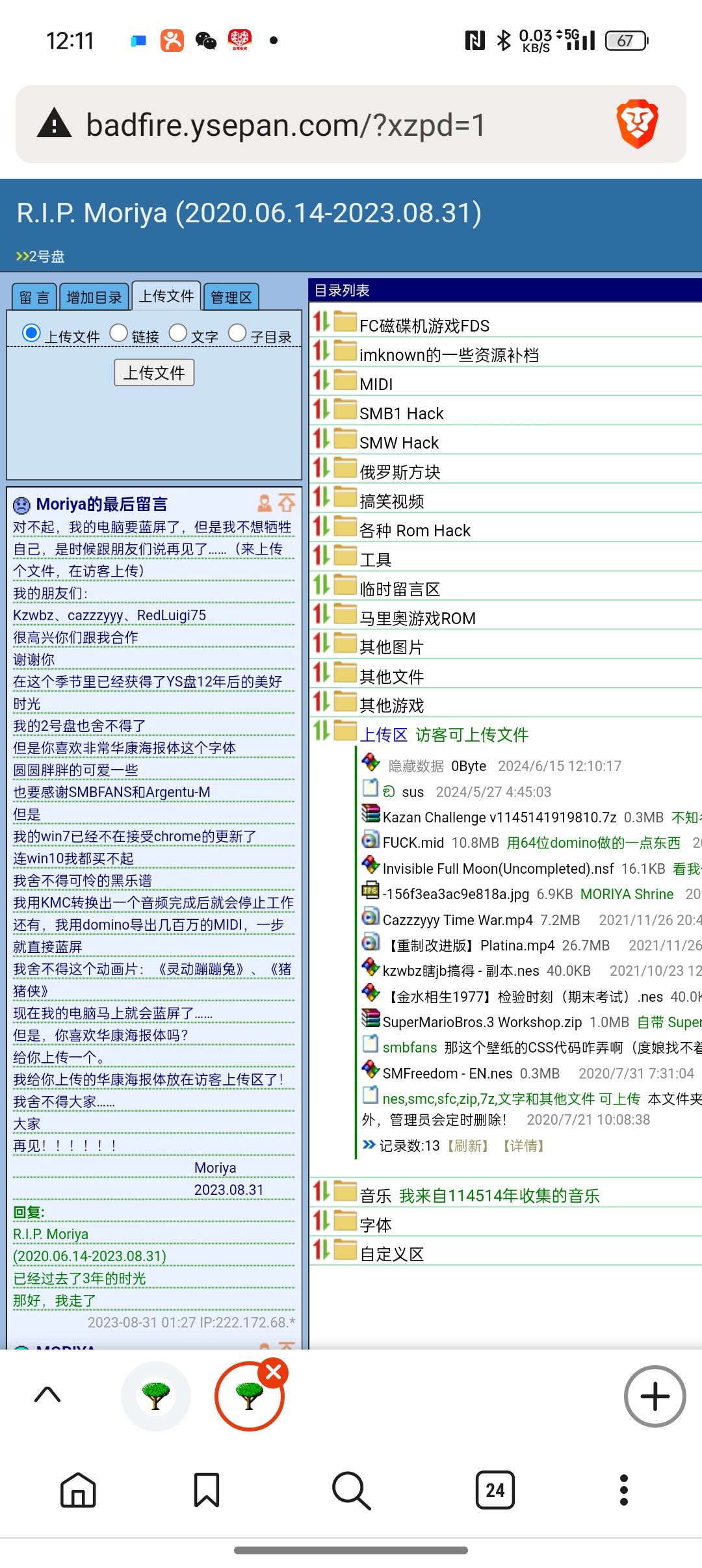Switch to the 管理区 tab
Viewport: 702px width, 1568px height.
click(231, 297)
